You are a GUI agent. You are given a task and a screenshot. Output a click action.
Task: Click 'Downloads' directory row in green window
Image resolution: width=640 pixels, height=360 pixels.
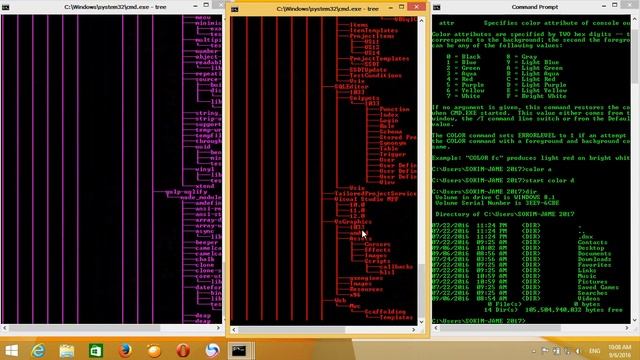(x=522, y=259)
